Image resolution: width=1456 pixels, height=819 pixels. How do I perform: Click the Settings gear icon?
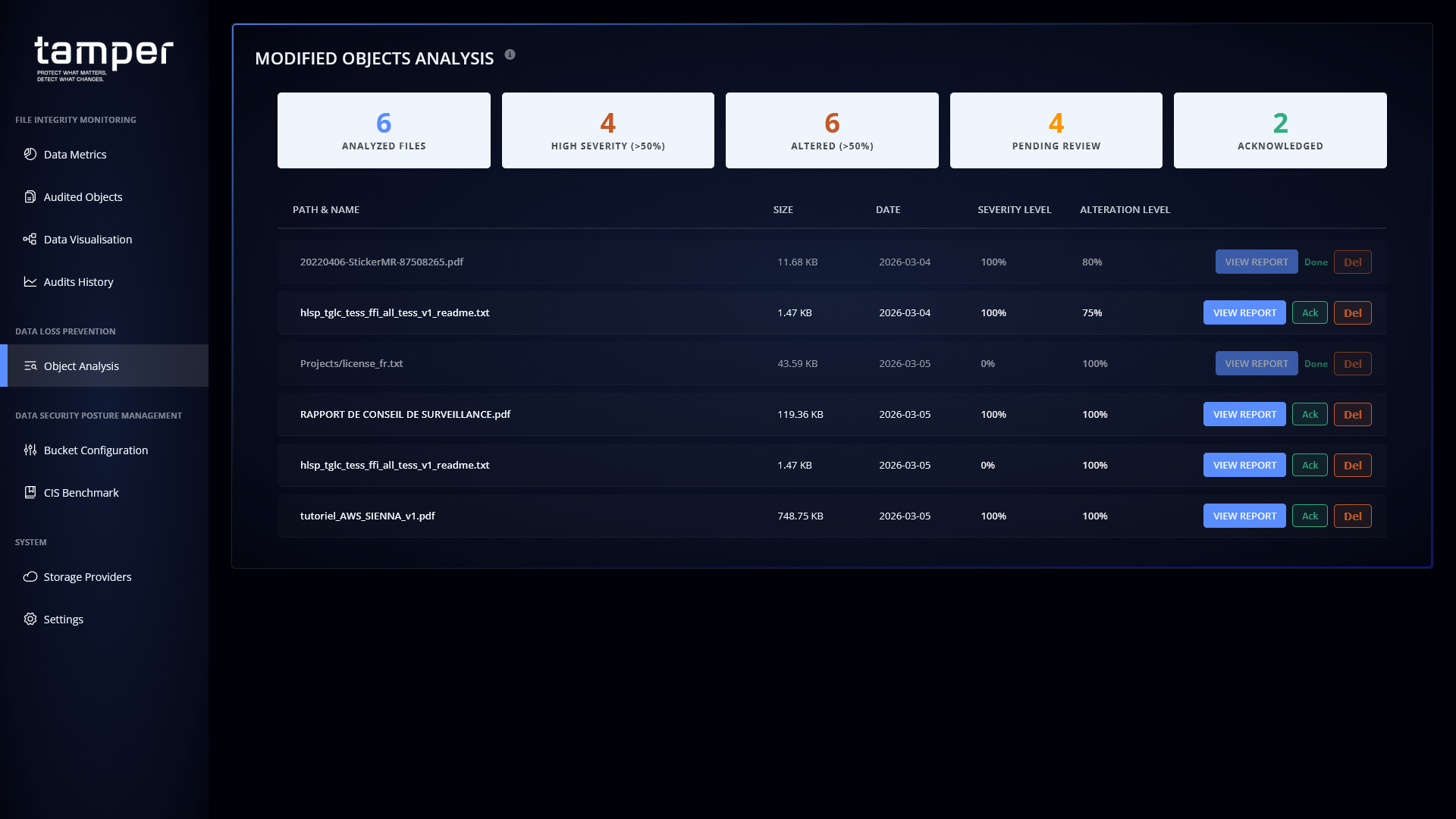click(x=30, y=619)
